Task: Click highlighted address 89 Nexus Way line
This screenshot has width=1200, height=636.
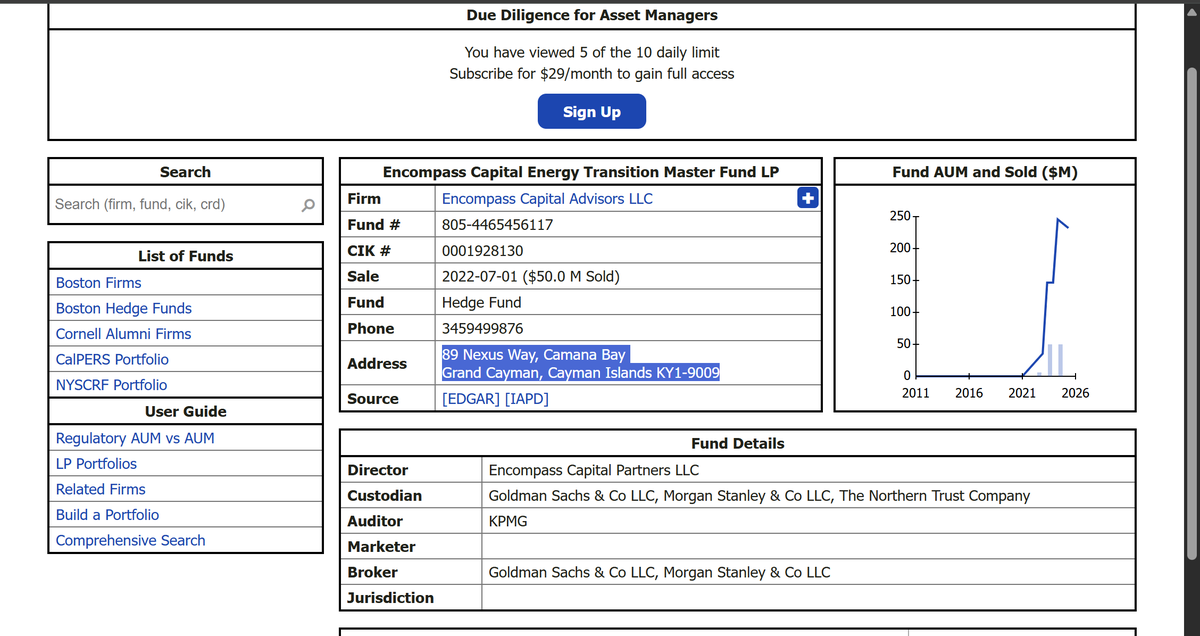Action: [x=534, y=354]
